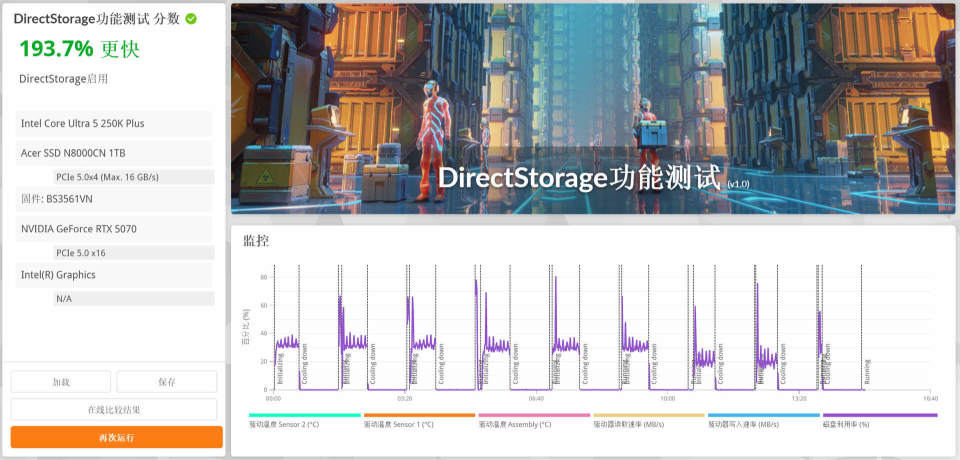Click the PCIe 5.0 x16 entry

point(134,252)
